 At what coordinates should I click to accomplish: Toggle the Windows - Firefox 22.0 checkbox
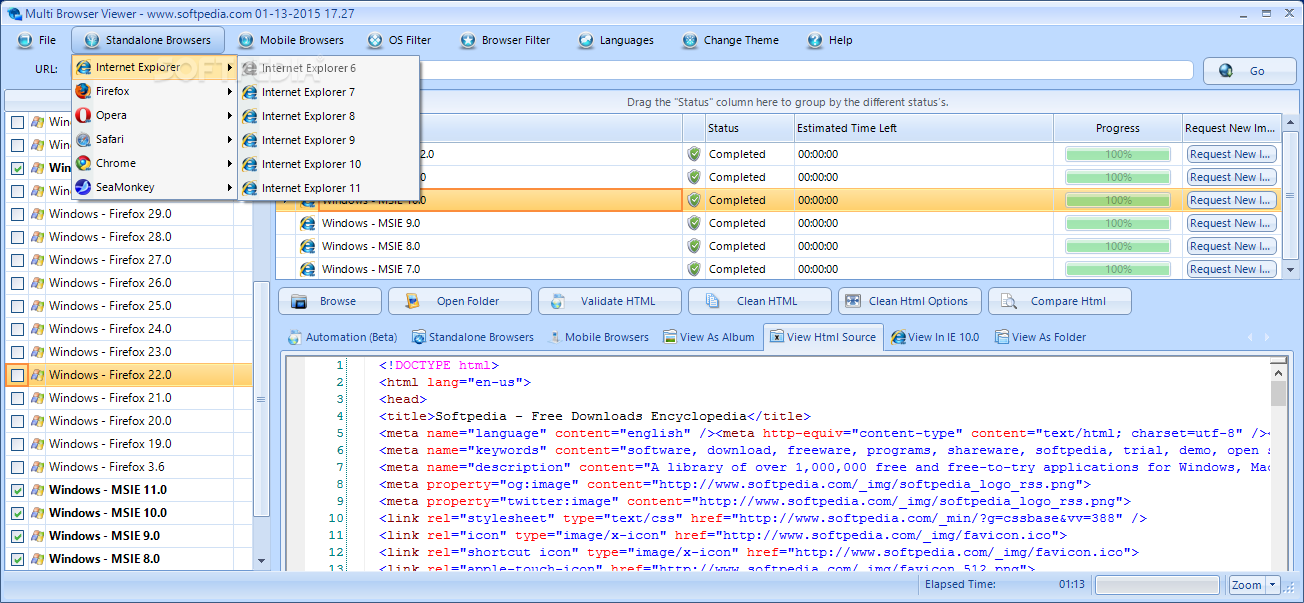click(x=17, y=375)
